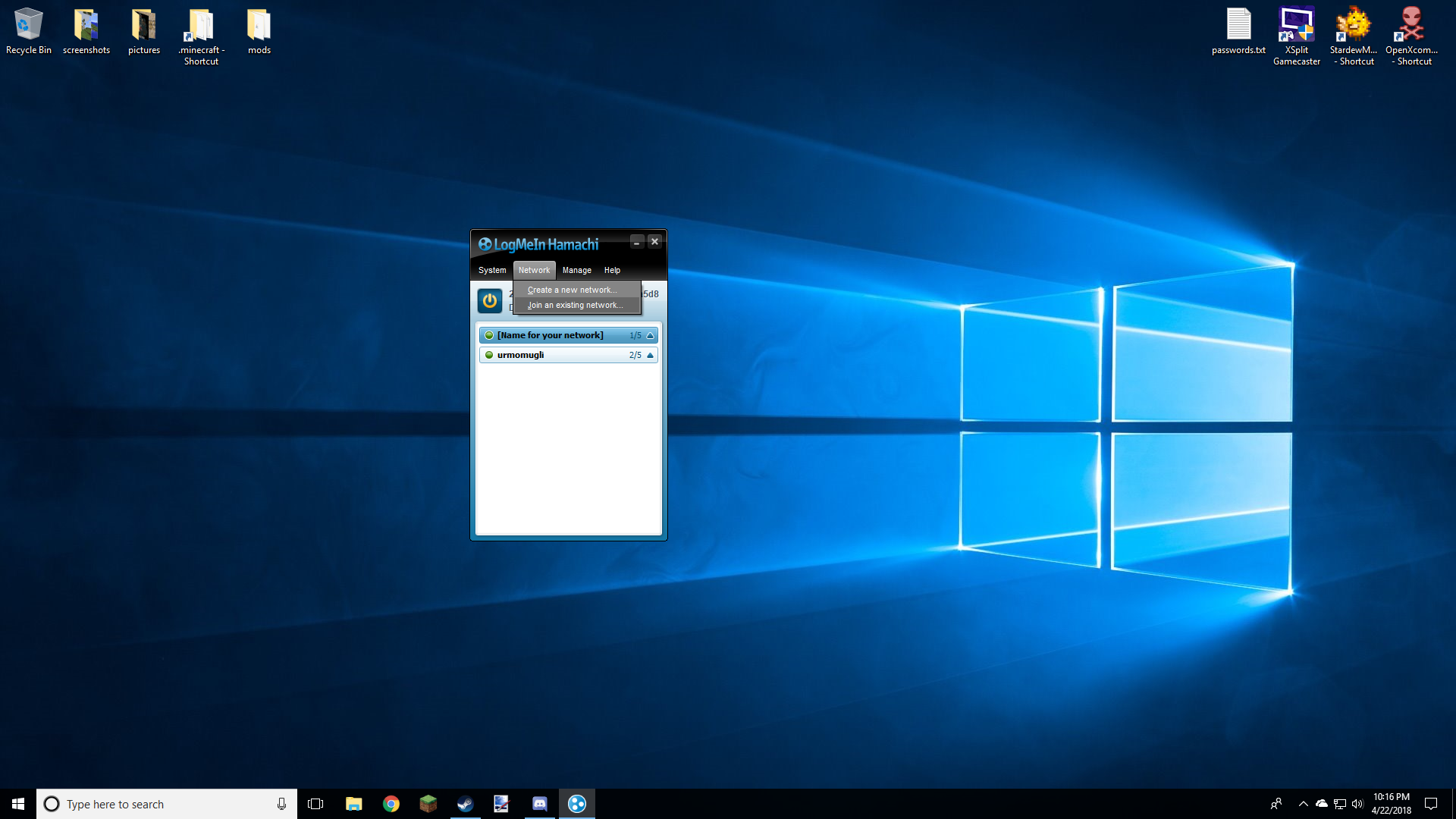
Task: Select the XSplit Gamecaster desktop icon
Action: pos(1296,25)
